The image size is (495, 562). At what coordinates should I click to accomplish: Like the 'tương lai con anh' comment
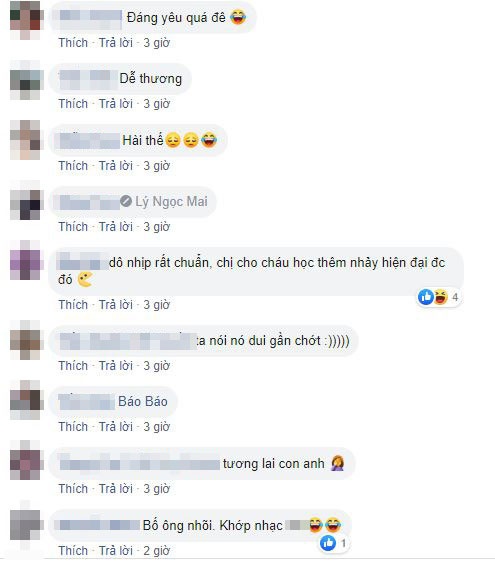click(x=73, y=489)
